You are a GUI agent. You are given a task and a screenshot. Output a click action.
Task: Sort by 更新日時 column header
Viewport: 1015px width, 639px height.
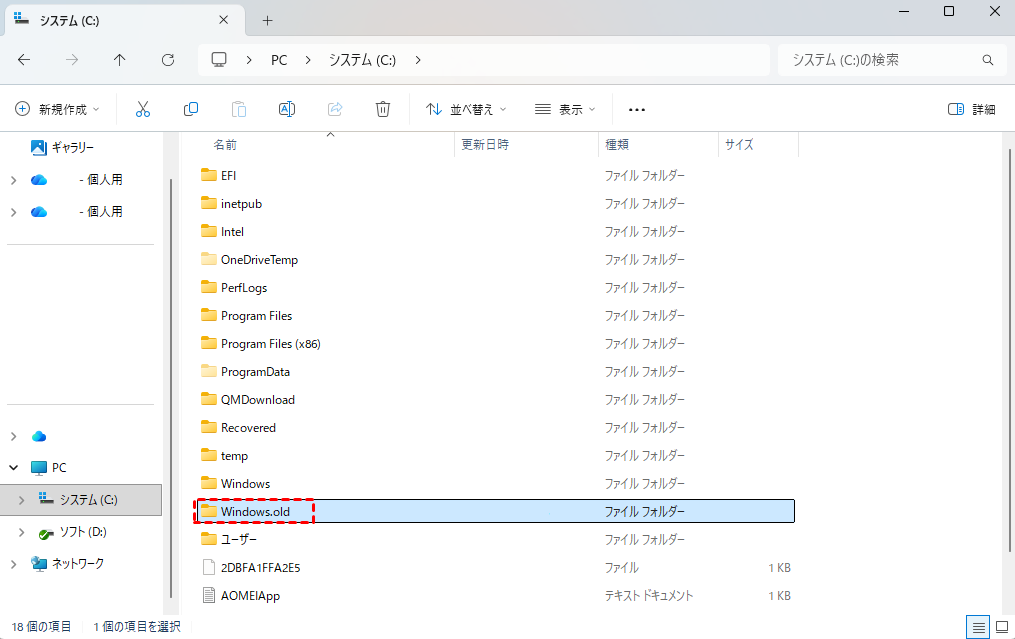point(486,144)
